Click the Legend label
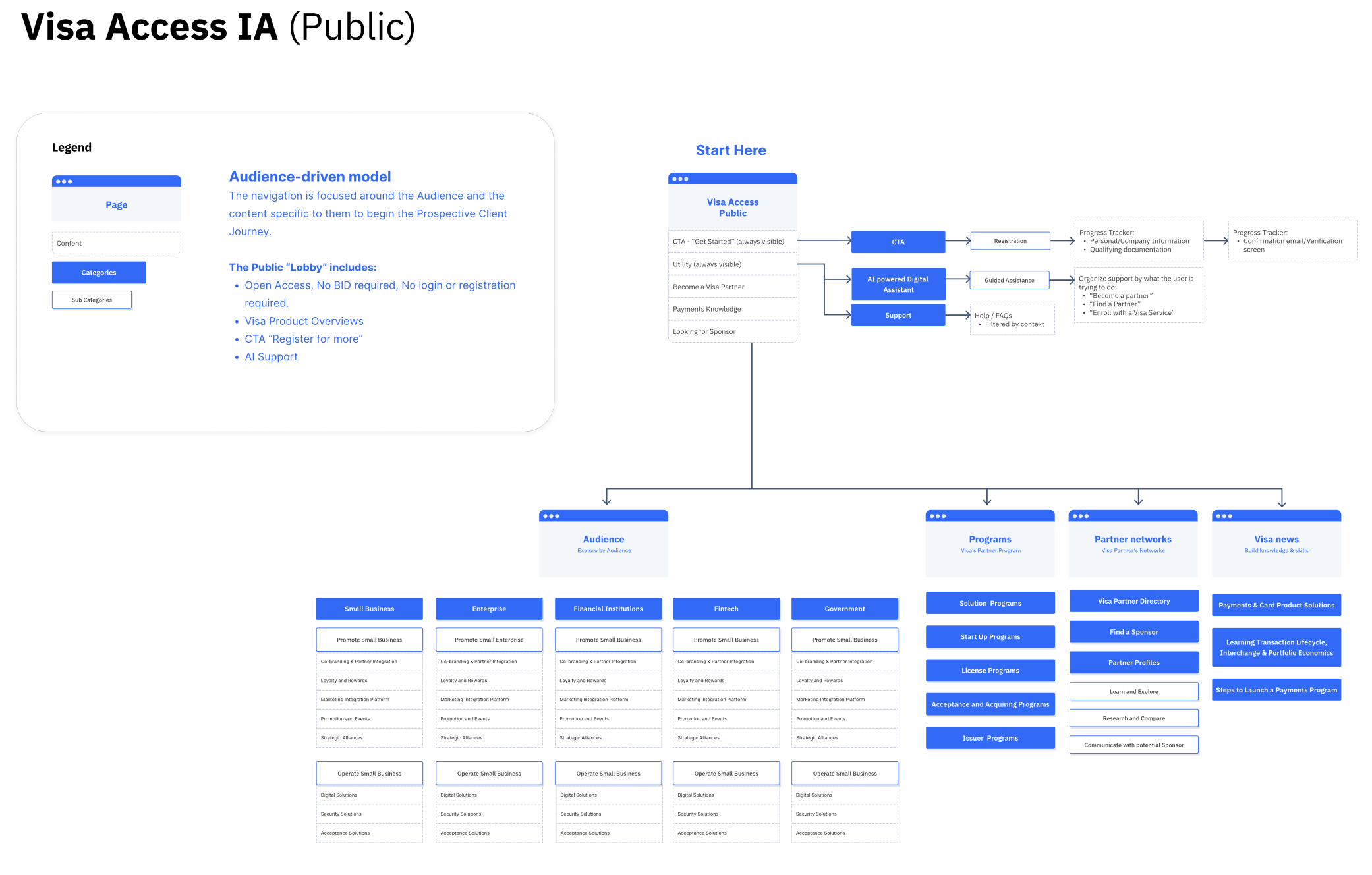This screenshot has height=875, width=1372. tap(72, 148)
